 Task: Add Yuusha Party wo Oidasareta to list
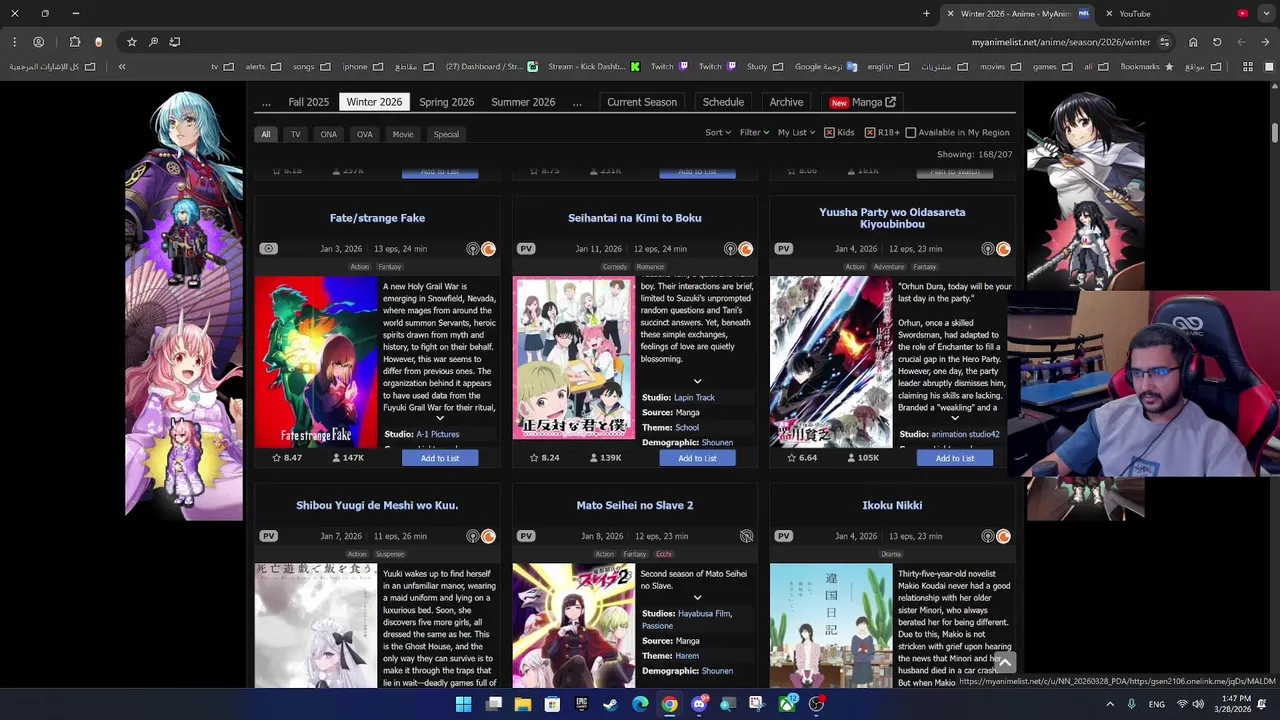(955, 458)
